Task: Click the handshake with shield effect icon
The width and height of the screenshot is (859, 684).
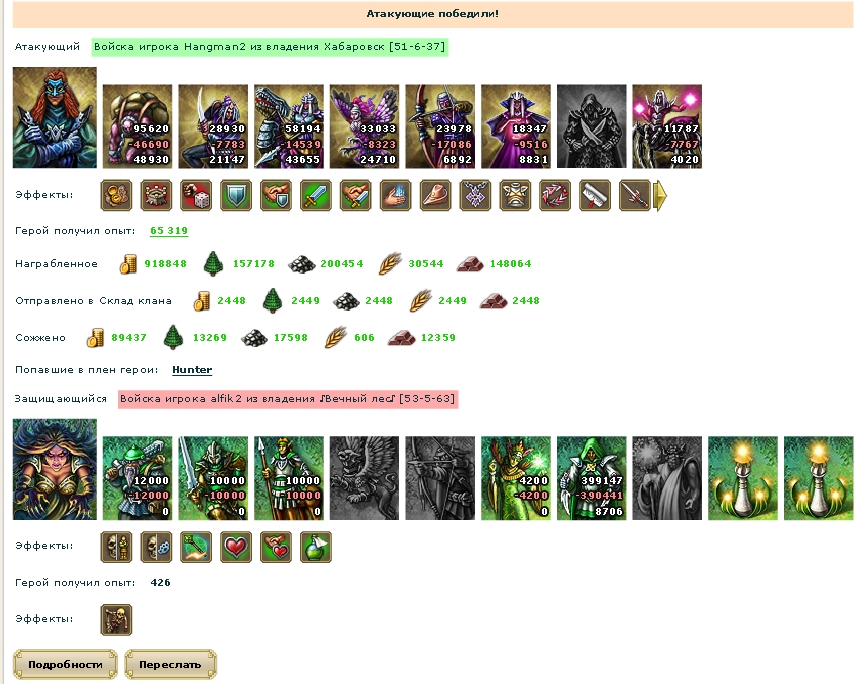Action: tap(276, 195)
